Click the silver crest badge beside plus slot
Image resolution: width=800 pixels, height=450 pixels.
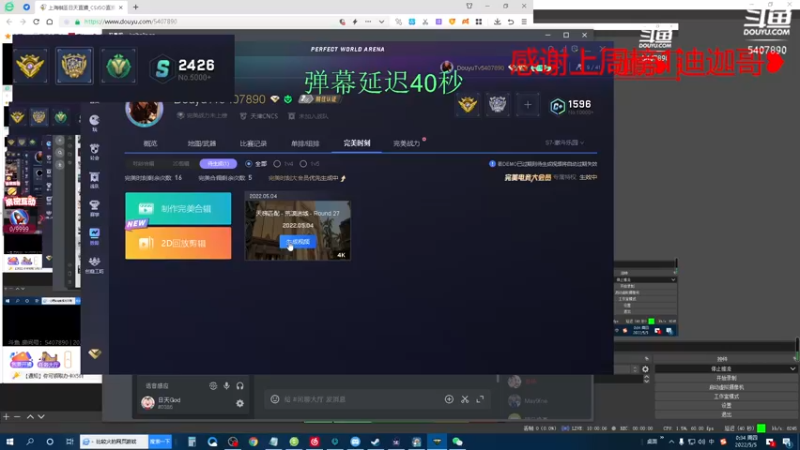[497, 105]
